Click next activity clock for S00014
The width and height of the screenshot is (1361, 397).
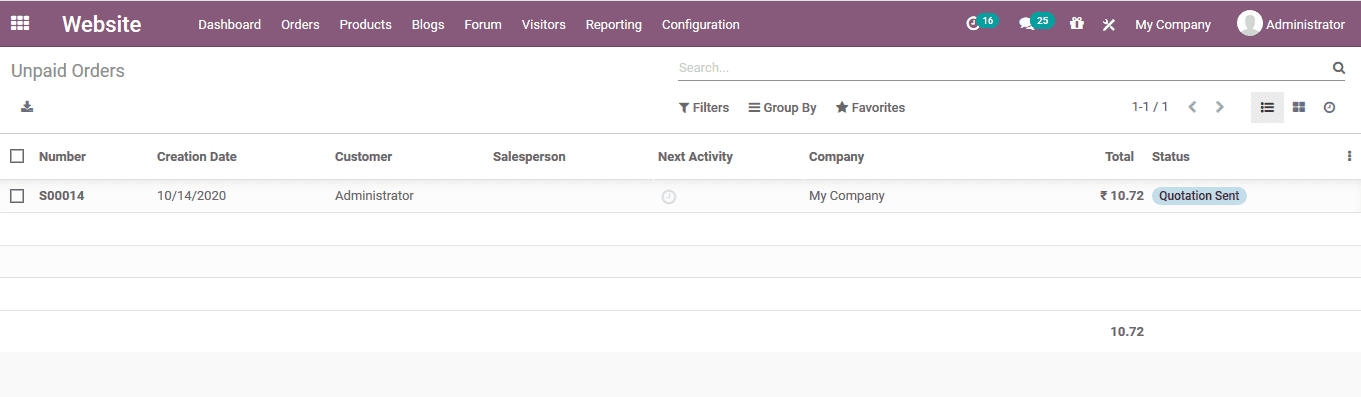(x=669, y=197)
